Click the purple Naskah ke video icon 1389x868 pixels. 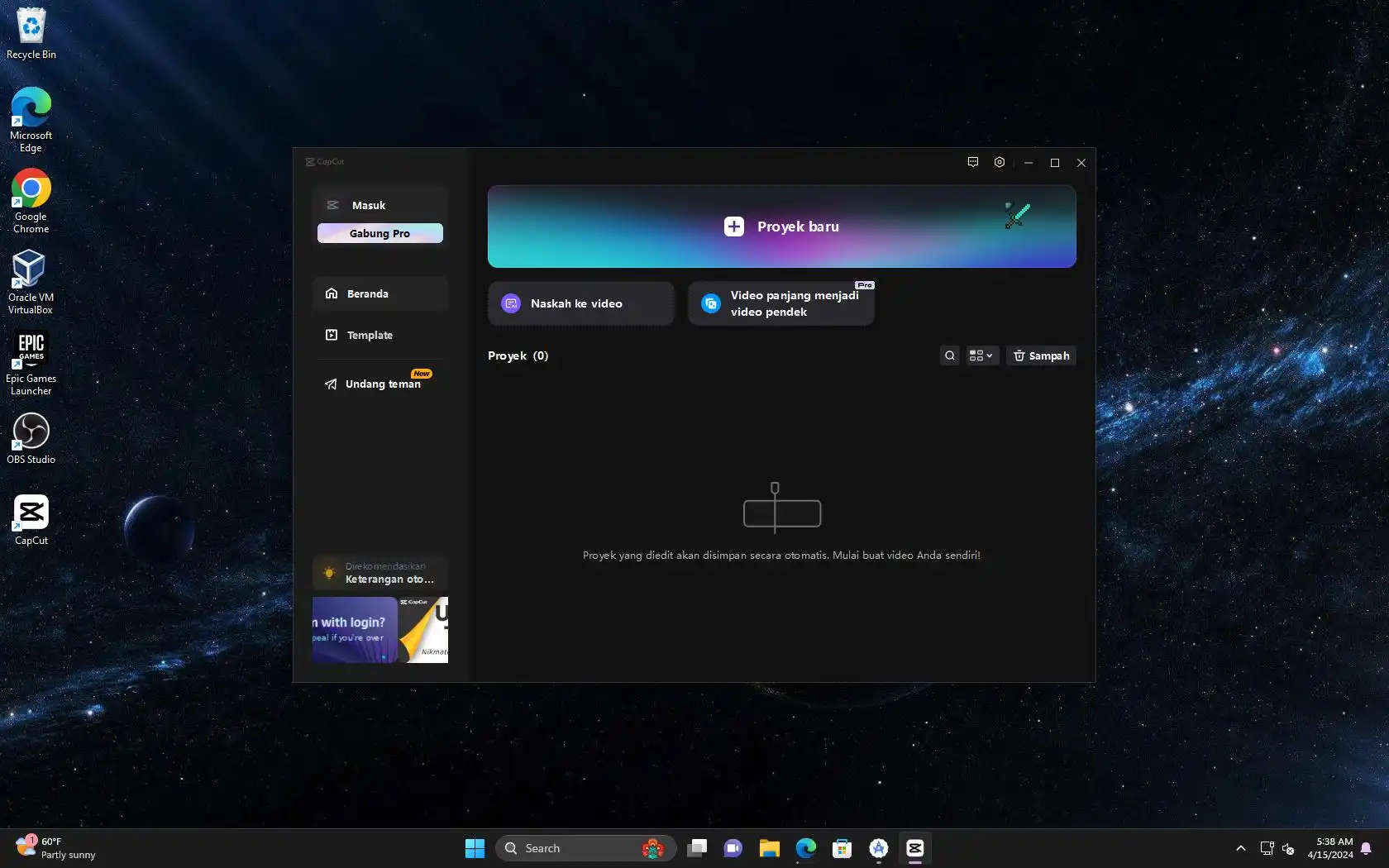coord(511,303)
